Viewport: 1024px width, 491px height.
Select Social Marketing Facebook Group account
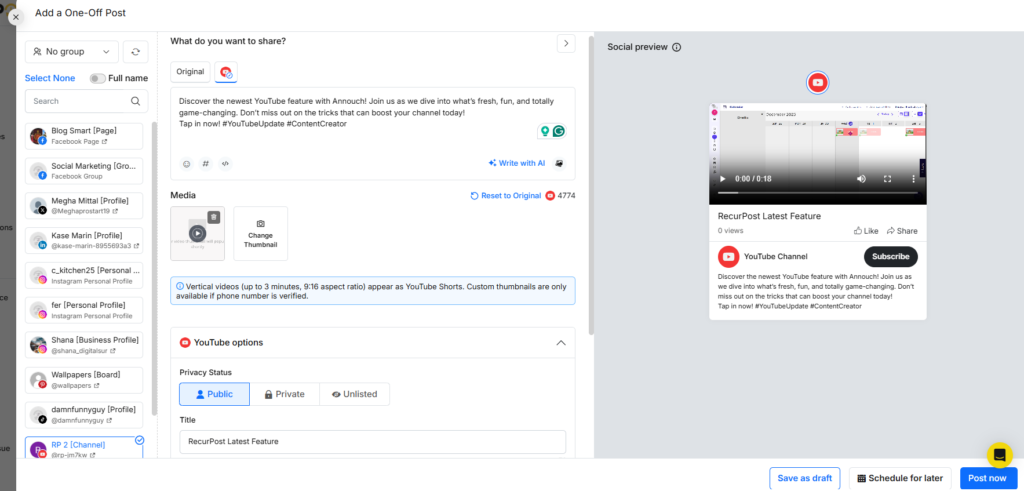[x=84, y=171]
